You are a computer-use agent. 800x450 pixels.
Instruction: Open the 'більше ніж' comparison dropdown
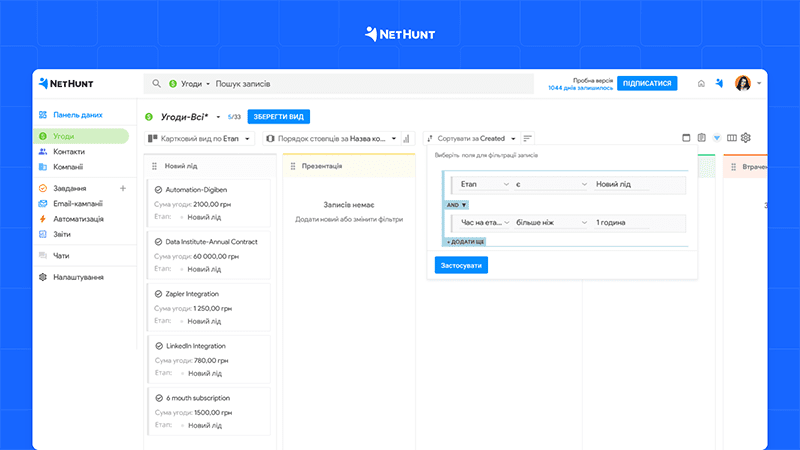click(549, 222)
